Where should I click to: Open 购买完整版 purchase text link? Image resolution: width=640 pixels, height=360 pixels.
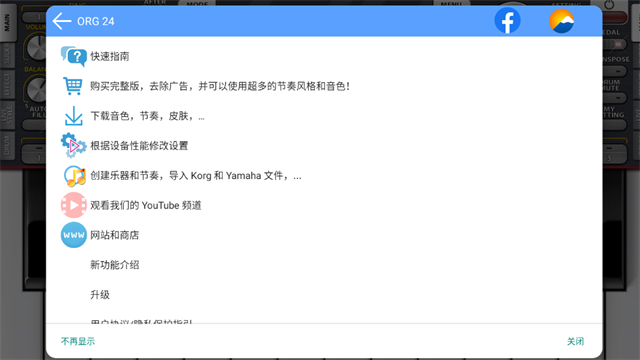(220, 86)
